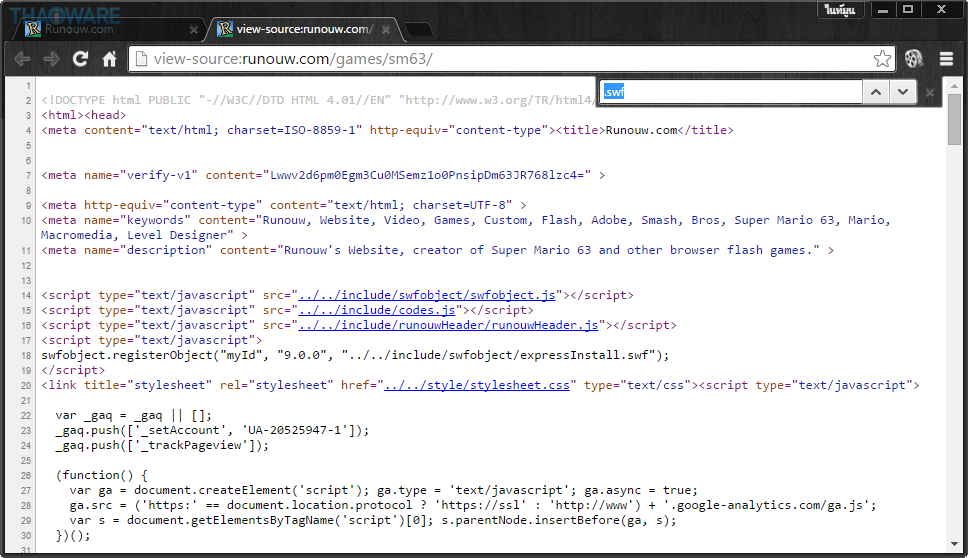Go to the Home page icon
968x558 pixels.
[x=109, y=59]
